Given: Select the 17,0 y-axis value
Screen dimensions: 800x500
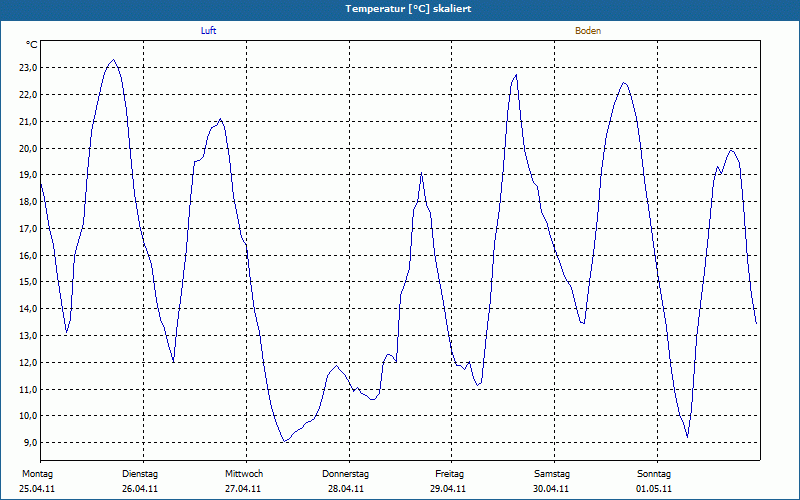Looking at the screenshot, I should coord(28,229).
